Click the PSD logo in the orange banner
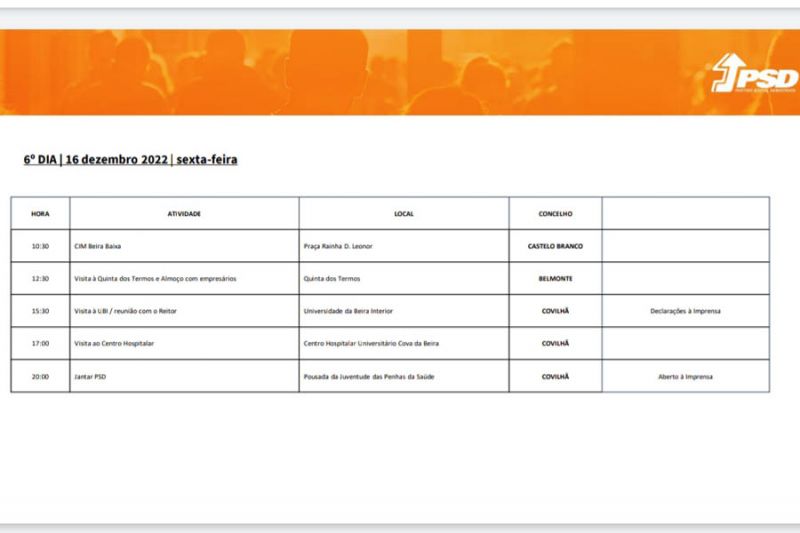 click(755, 74)
